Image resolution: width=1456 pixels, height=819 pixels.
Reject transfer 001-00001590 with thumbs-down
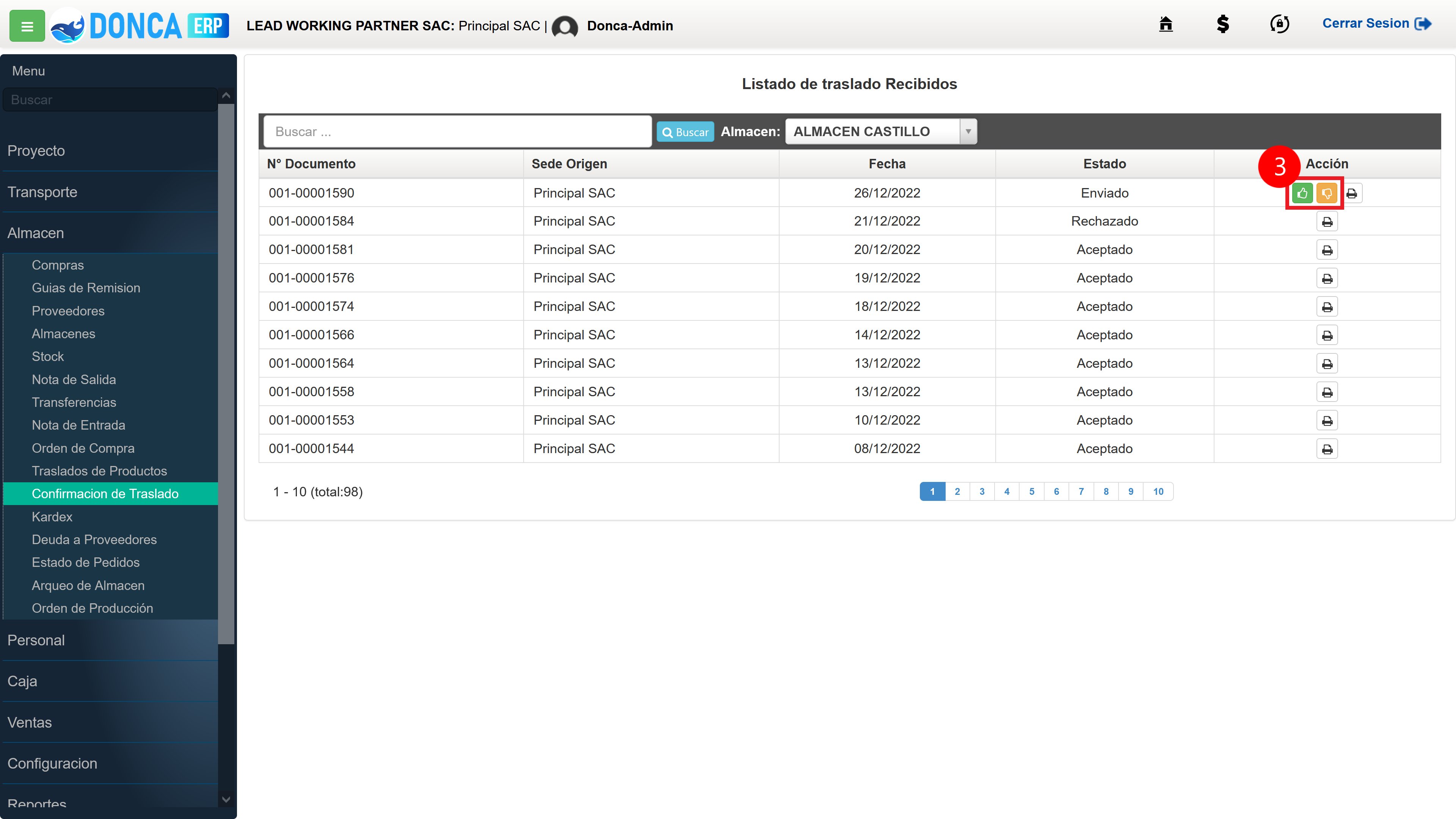point(1327,193)
